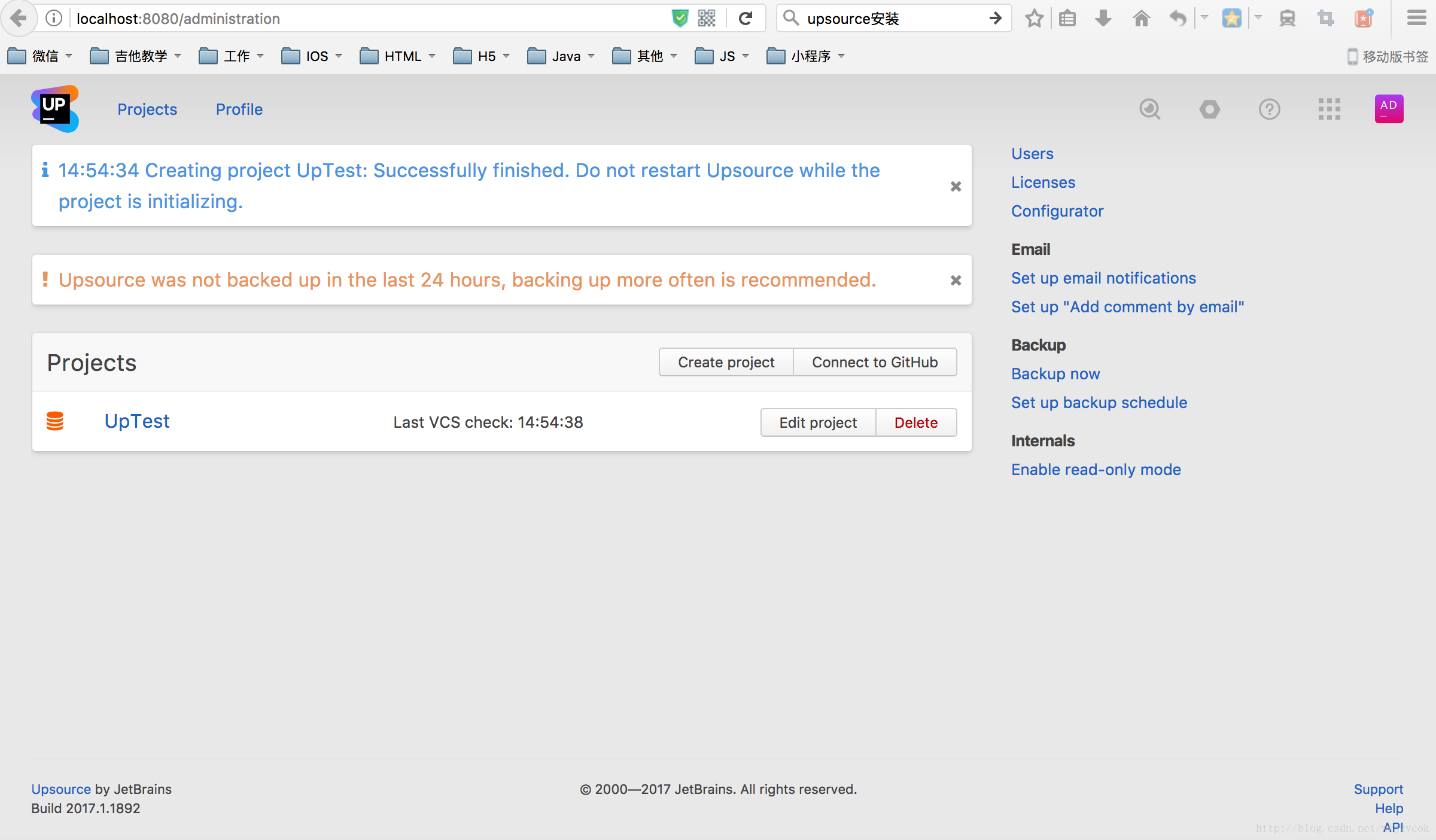Click Enable read-only mode

1096,470
